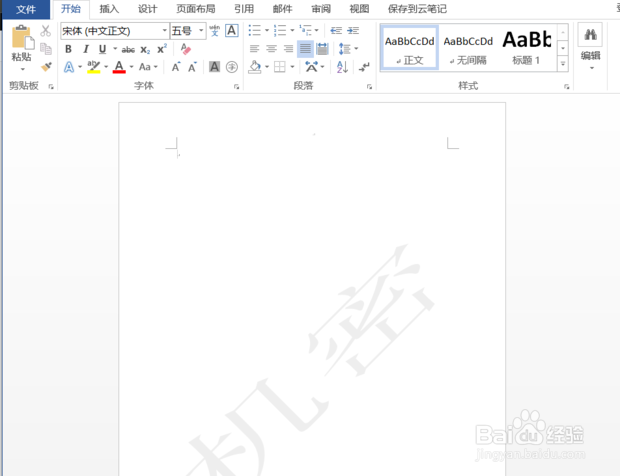
Task: Click the Decrease Indent icon
Action: point(336,30)
